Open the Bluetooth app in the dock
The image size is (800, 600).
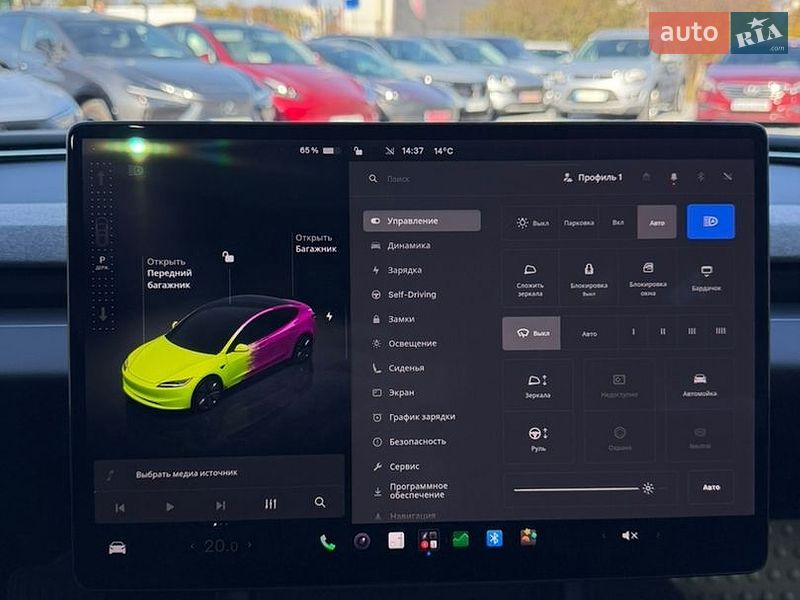pyautogui.click(x=494, y=538)
